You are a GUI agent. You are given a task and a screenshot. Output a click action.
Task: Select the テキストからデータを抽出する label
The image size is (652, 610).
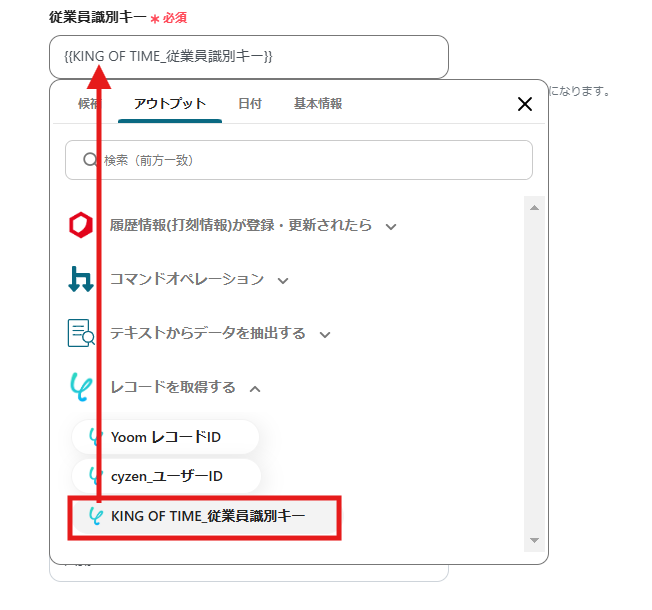[x=207, y=333]
